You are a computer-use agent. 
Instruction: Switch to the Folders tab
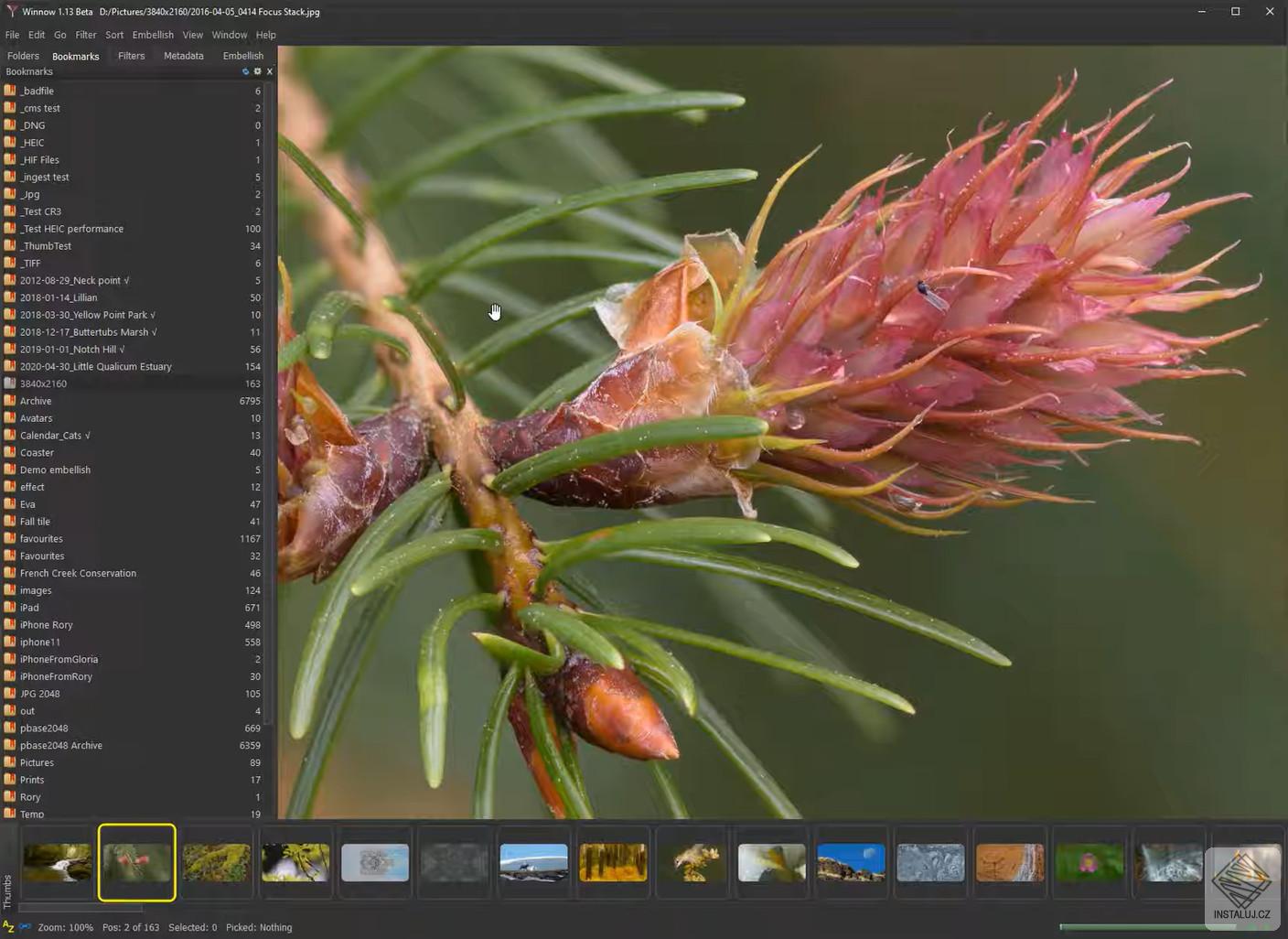pos(23,56)
